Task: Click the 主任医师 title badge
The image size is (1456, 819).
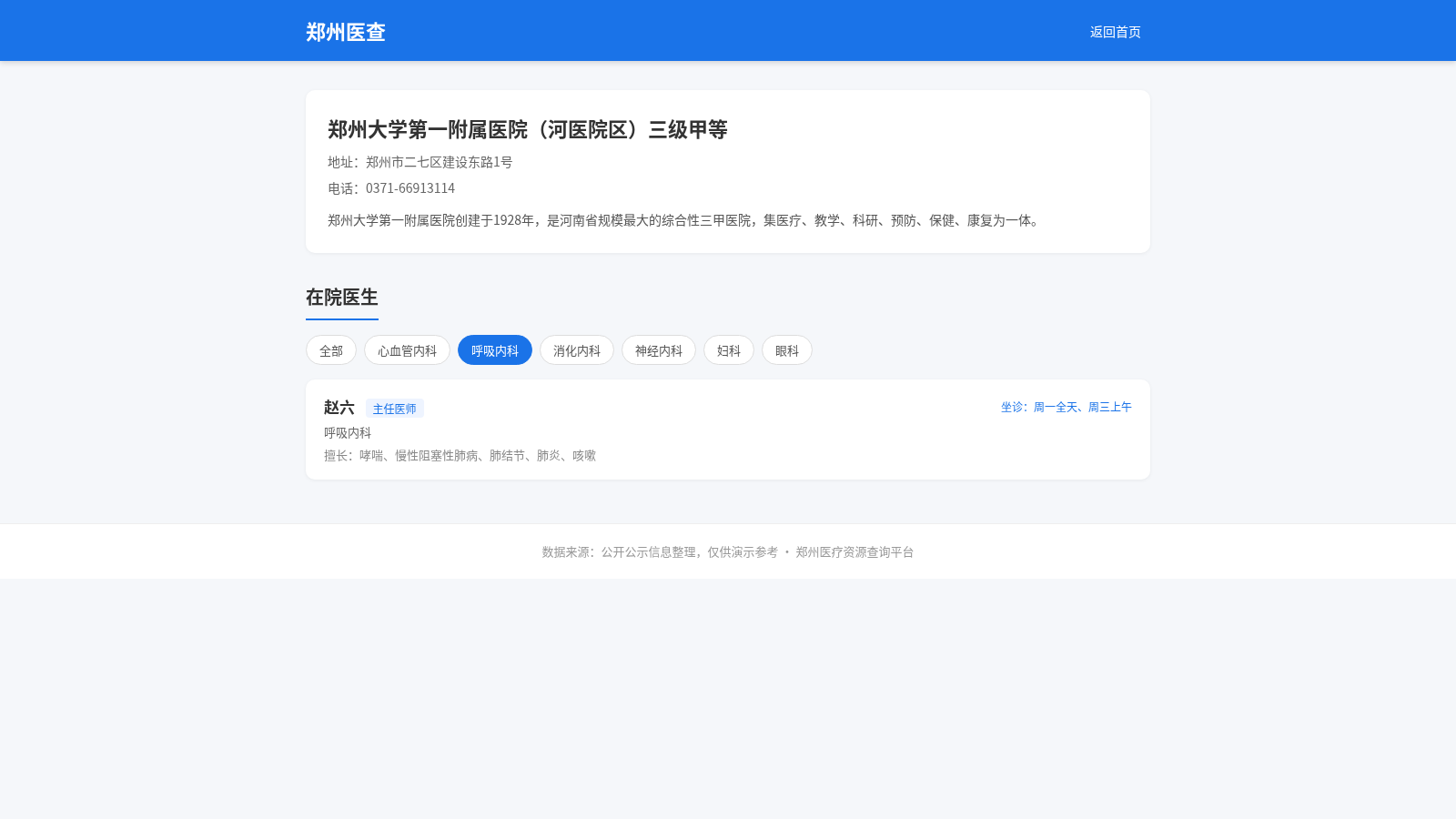Action: coord(395,409)
